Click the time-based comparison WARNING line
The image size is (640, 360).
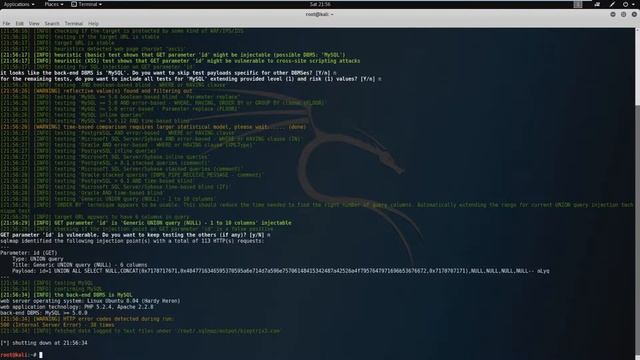153,127
